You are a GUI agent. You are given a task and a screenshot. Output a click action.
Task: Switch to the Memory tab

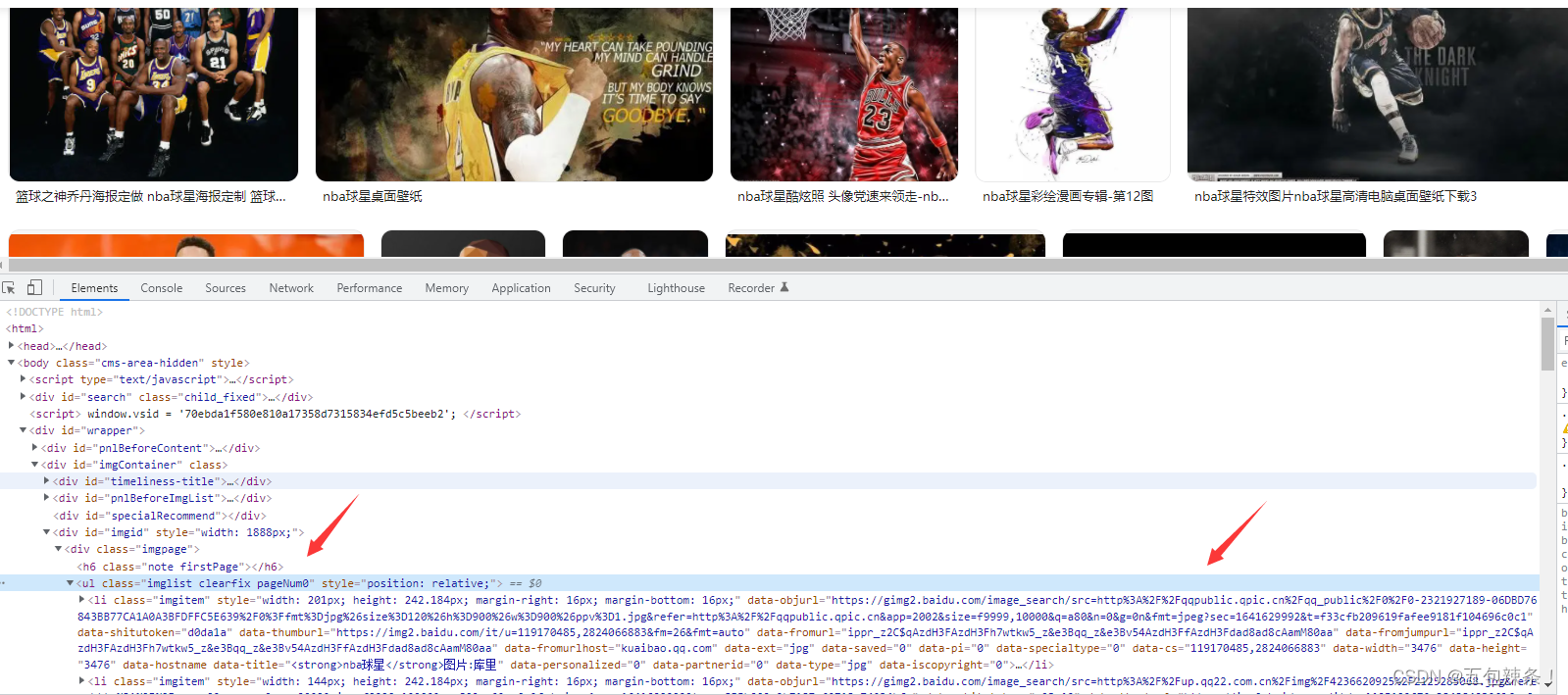click(x=447, y=288)
